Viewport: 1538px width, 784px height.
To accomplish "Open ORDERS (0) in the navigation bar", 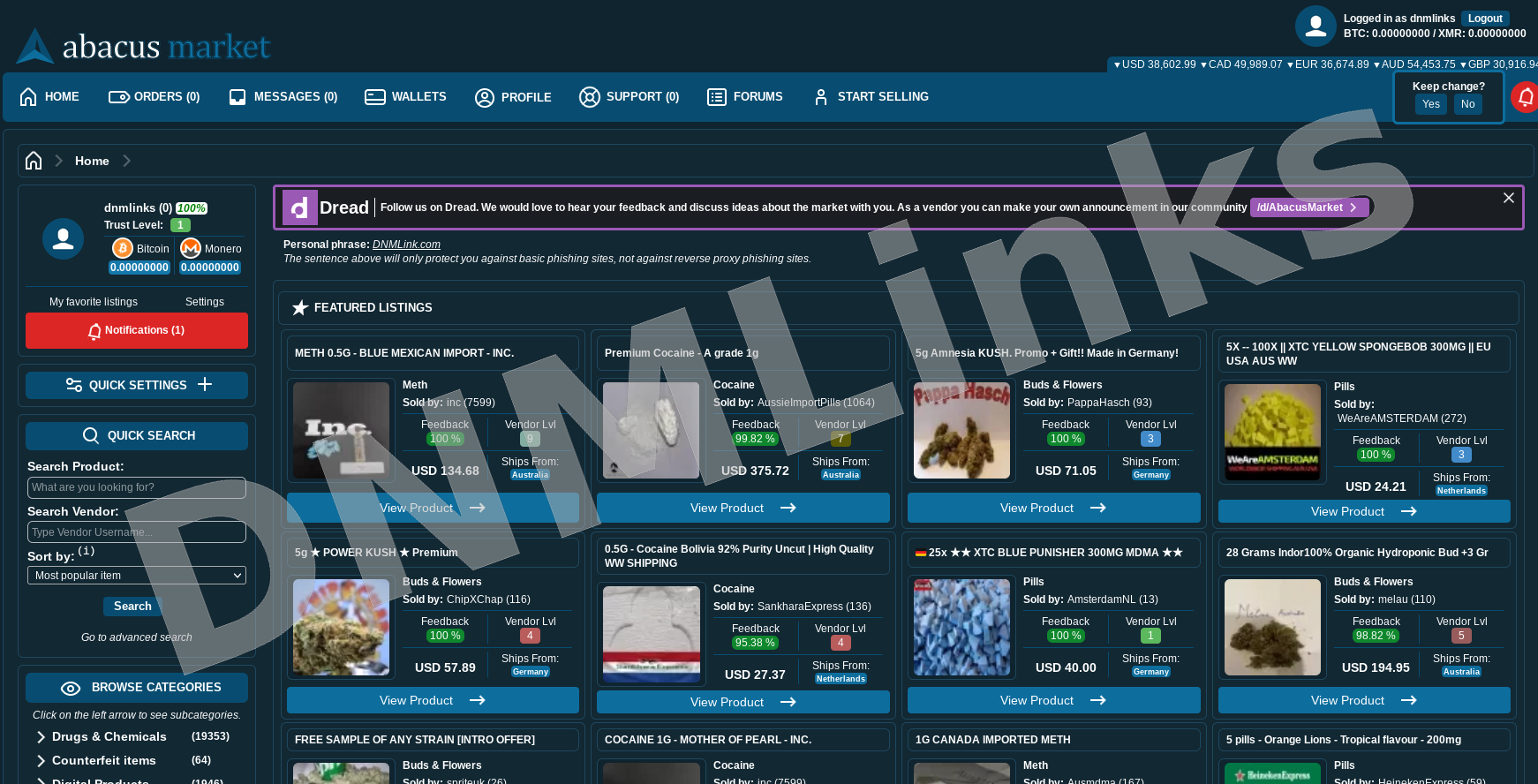I will pos(155,96).
